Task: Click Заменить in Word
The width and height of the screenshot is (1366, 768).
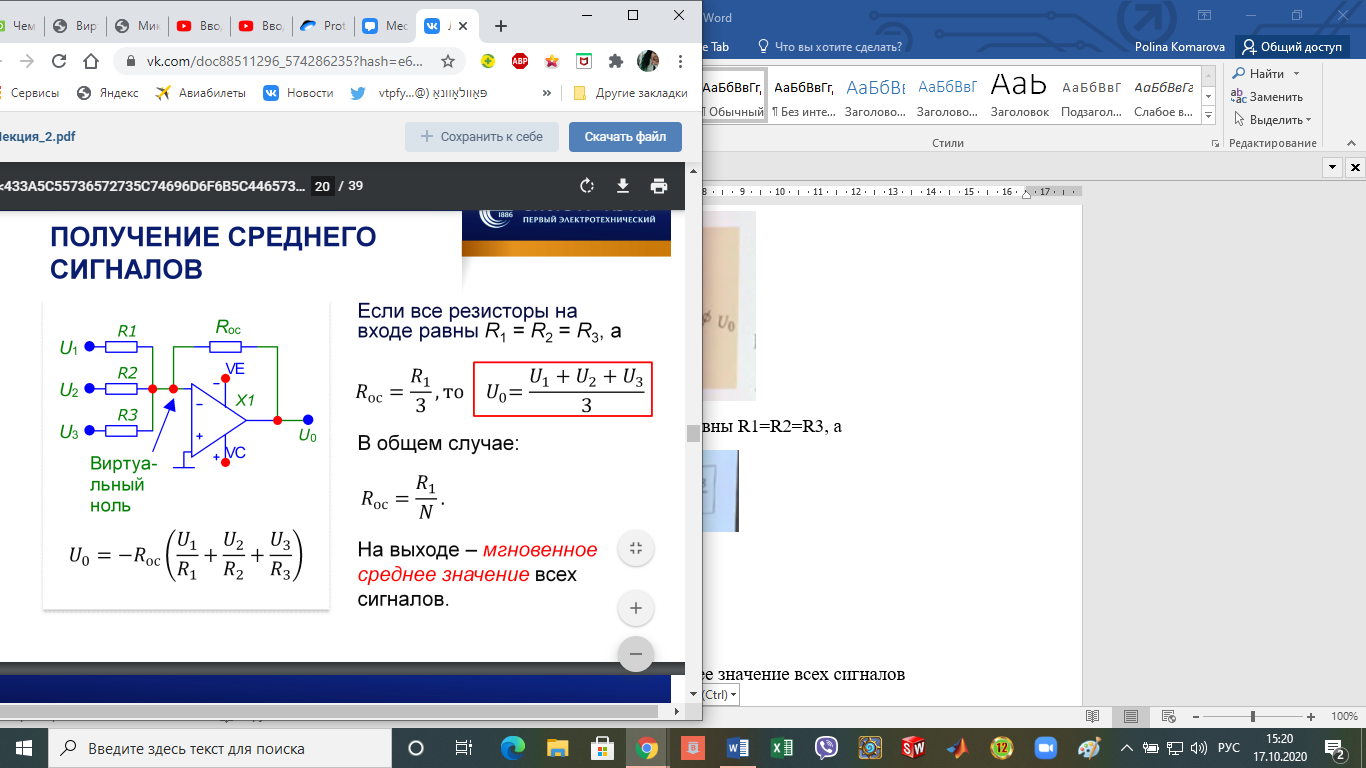Action: (x=1267, y=97)
